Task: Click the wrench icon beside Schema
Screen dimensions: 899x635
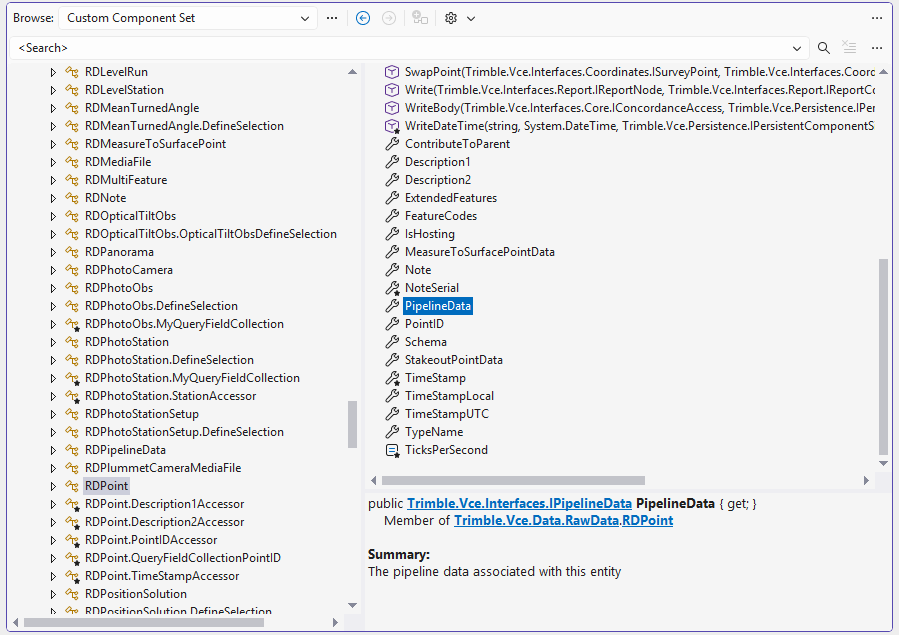Action: coord(392,342)
